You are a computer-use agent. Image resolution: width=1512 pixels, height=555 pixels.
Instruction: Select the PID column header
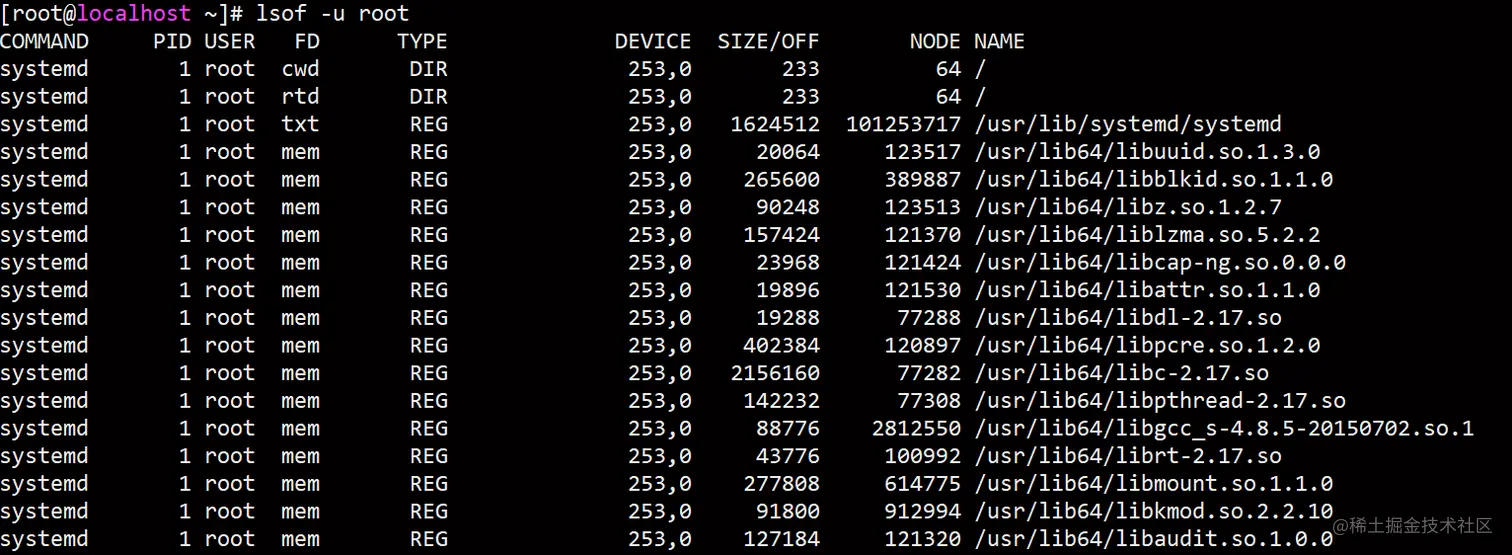pos(172,42)
